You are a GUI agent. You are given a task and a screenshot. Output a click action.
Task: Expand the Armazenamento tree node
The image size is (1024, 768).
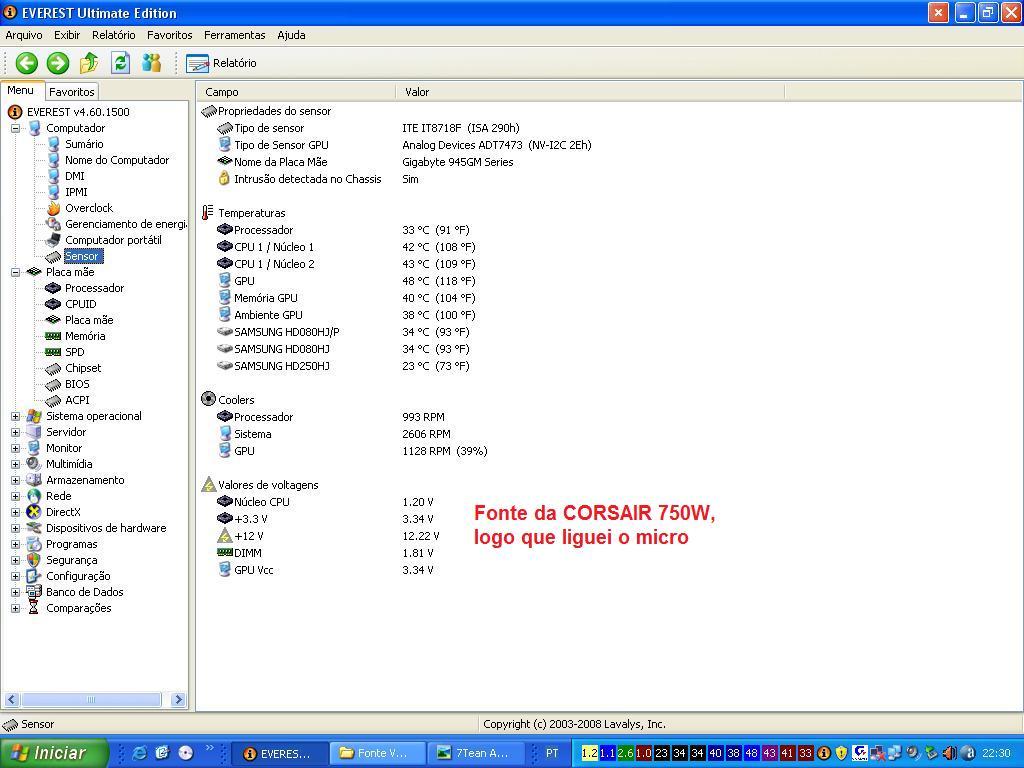(x=16, y=480)
